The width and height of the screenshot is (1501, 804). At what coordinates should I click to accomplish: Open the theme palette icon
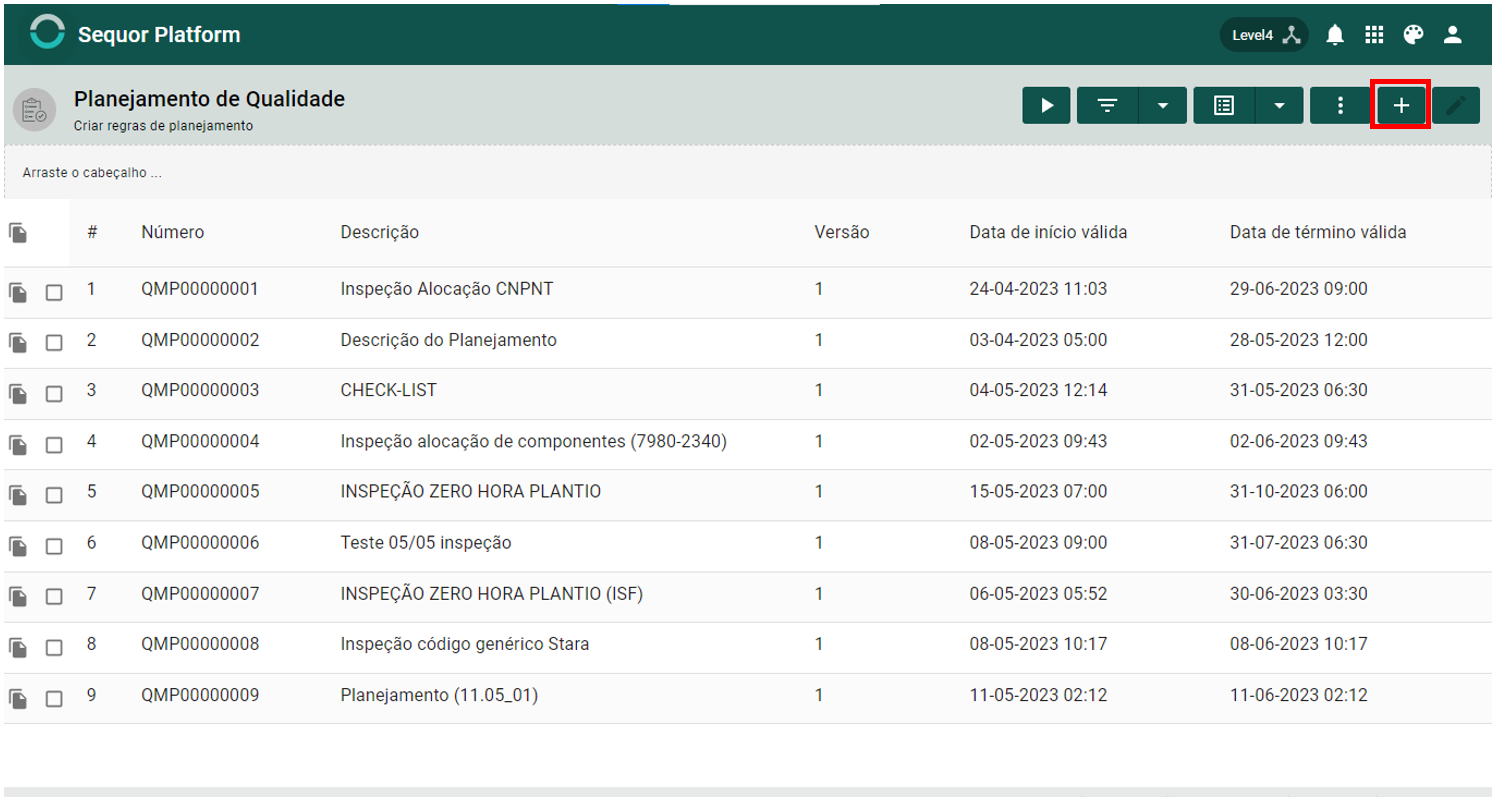point(1413,35)
